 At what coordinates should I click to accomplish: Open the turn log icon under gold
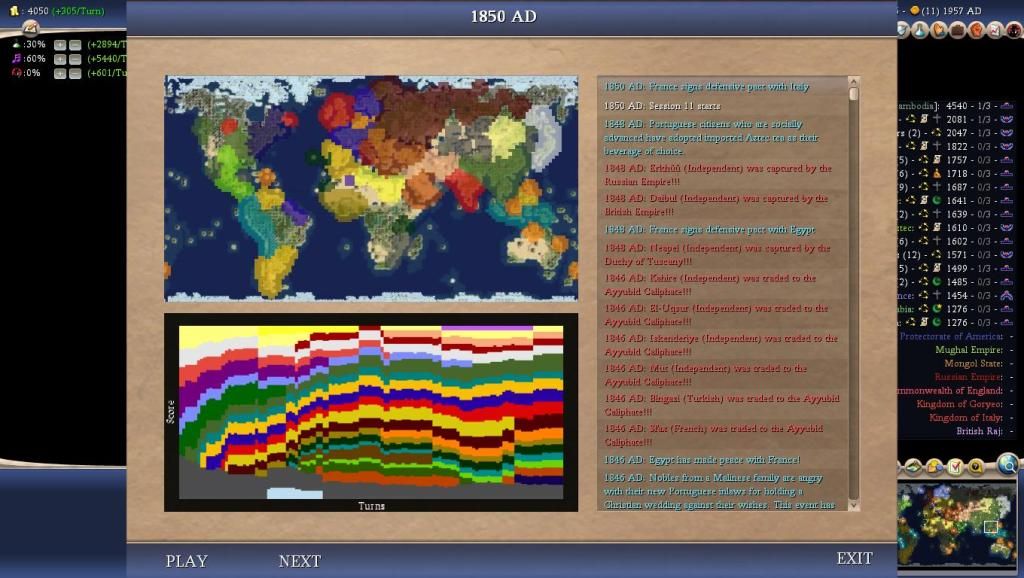click(31, 27)
